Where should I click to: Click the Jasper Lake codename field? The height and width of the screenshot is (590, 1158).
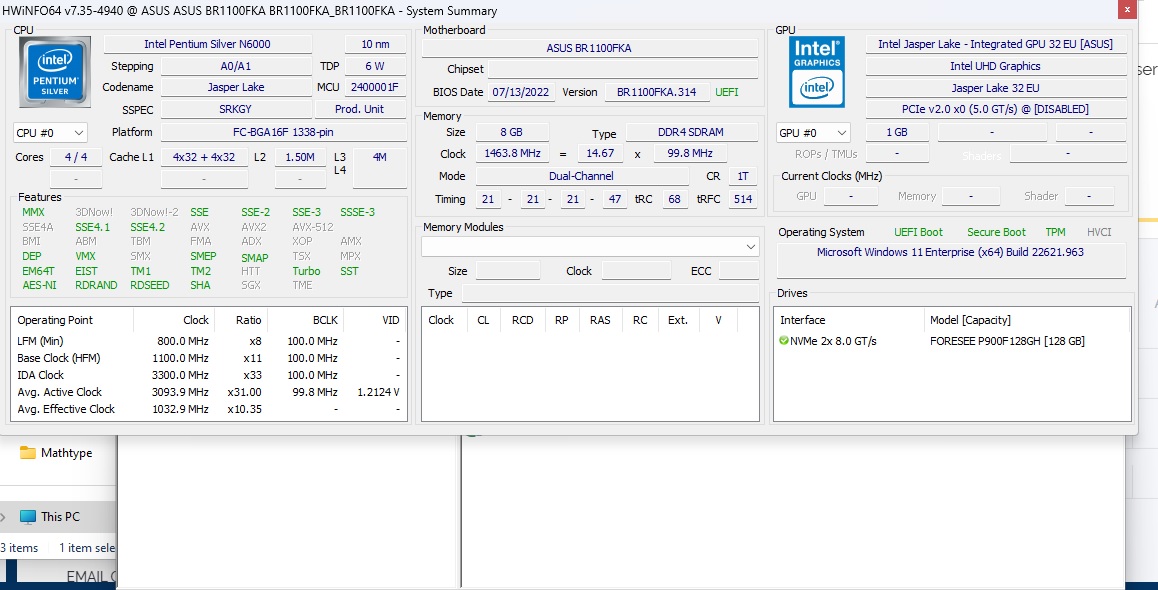point(236,87)
